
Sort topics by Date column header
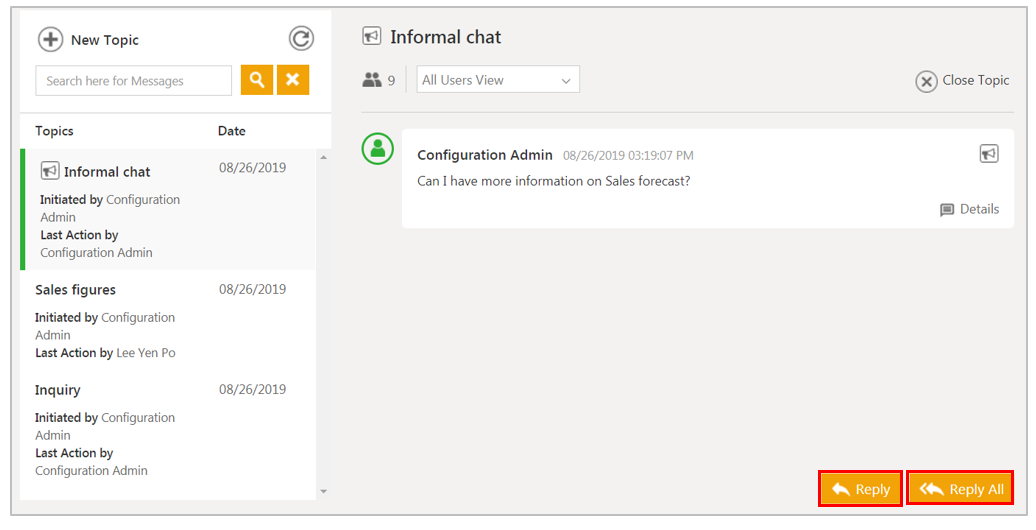pos(232,131)
